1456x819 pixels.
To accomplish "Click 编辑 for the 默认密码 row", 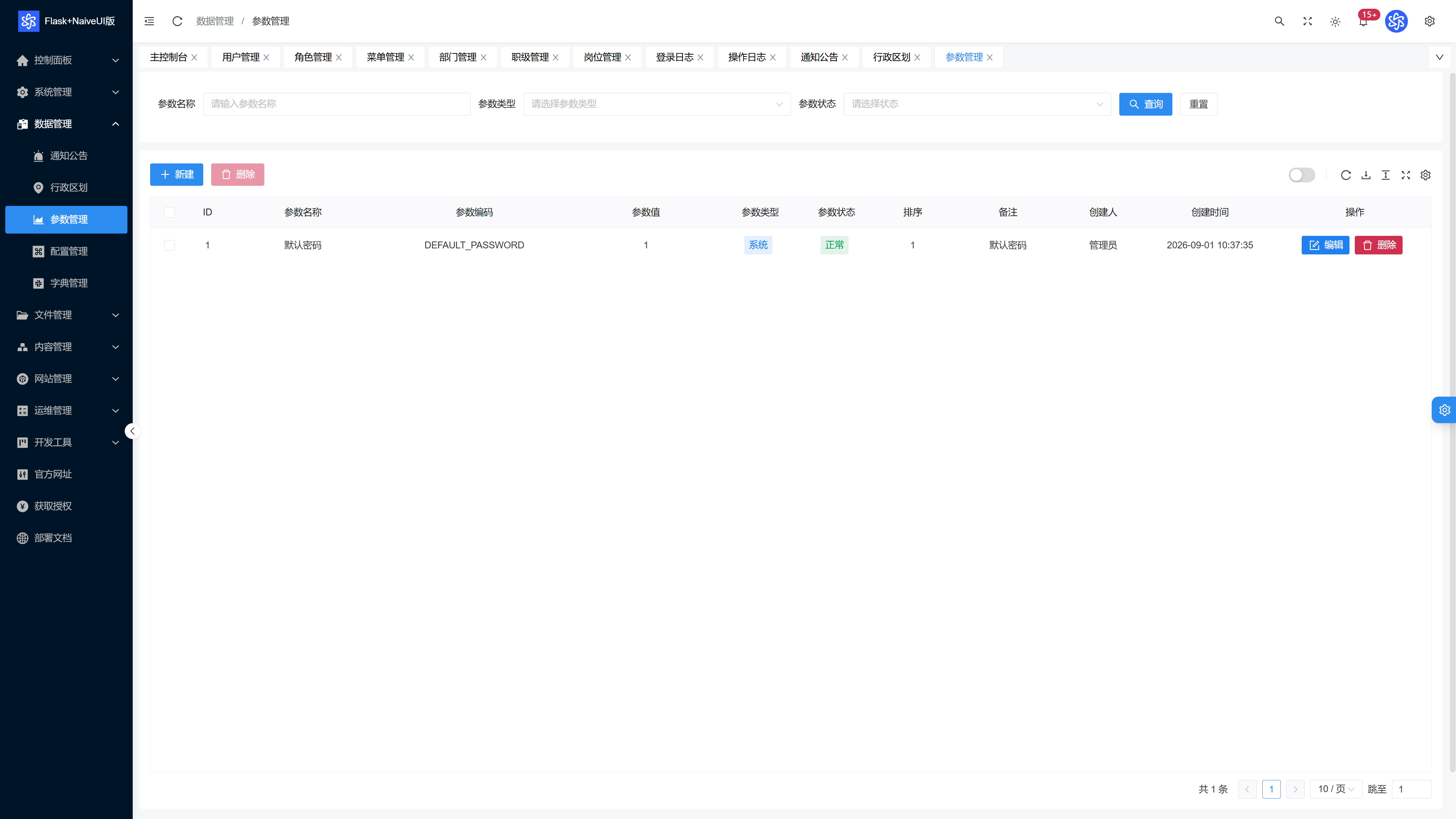I will 1325,245.
